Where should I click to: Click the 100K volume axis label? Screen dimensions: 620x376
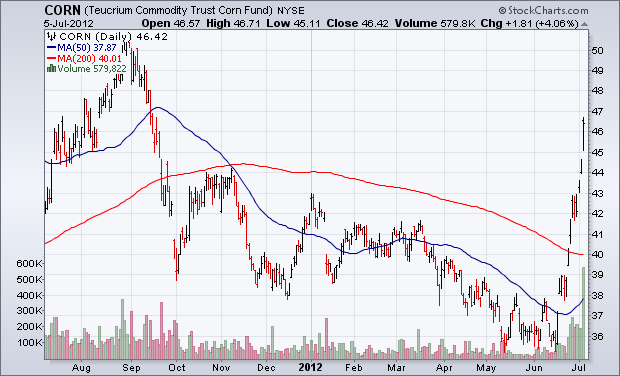30,343
